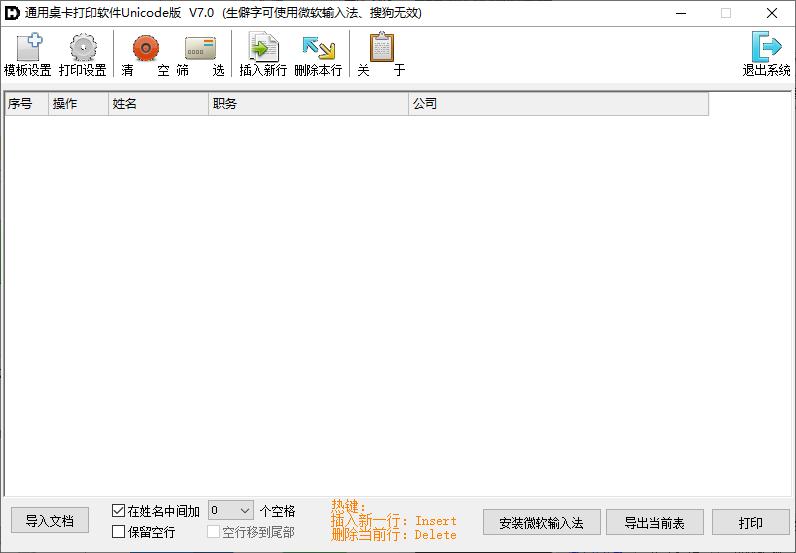
Task: Click the 个空格 label text
Action: [277, 511]
